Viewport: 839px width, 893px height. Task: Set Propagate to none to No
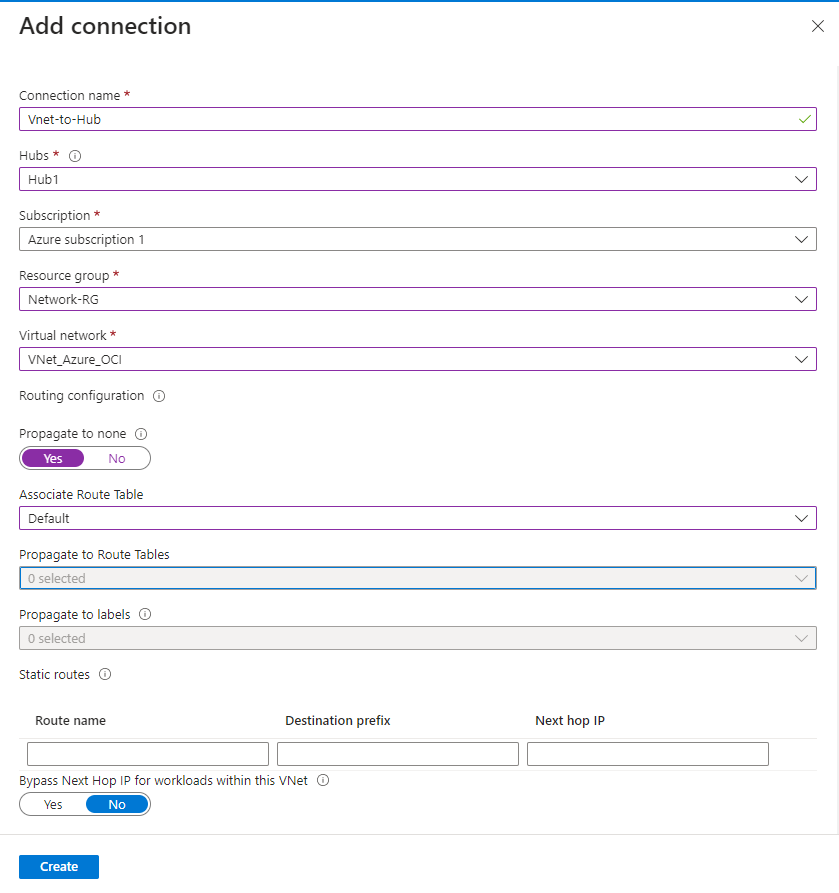(x=117, y=458)
